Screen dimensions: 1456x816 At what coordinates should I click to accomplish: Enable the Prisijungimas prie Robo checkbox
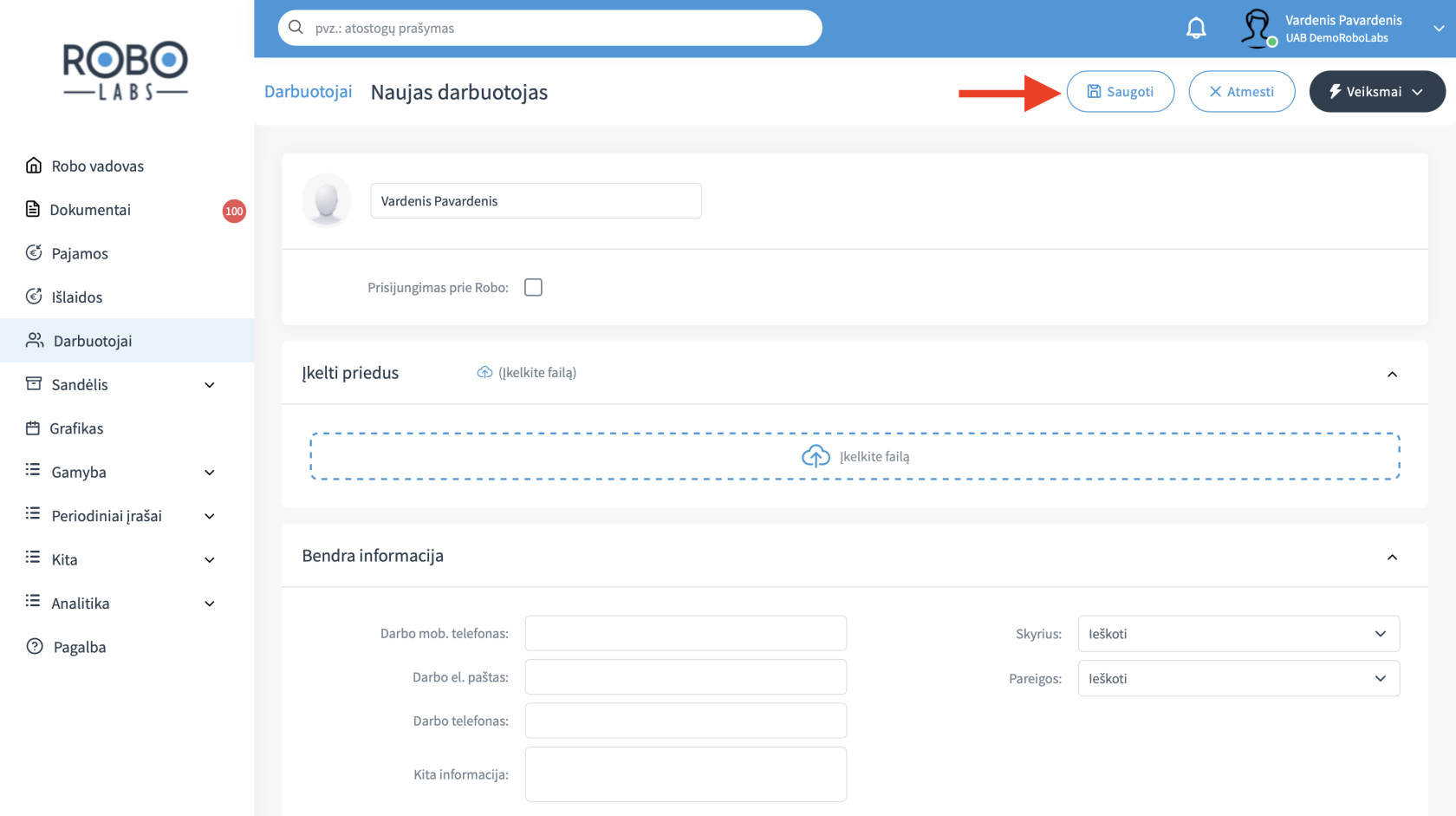coord(533,287)
